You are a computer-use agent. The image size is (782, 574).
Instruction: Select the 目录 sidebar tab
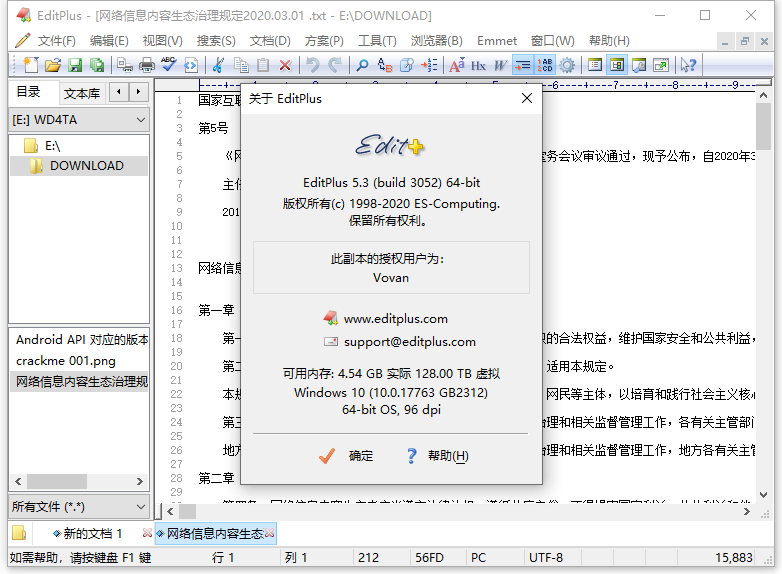(28, 92)
